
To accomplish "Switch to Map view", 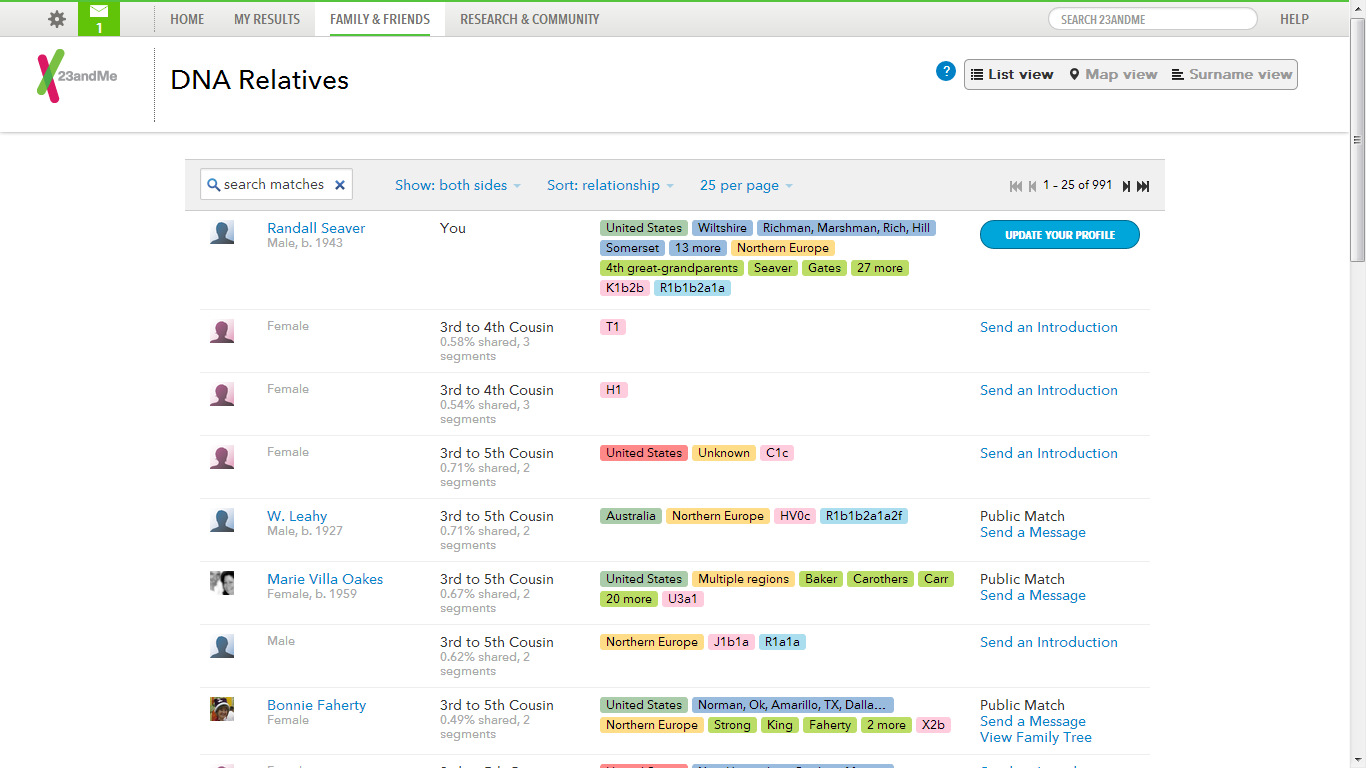I will click(1113, 73).
